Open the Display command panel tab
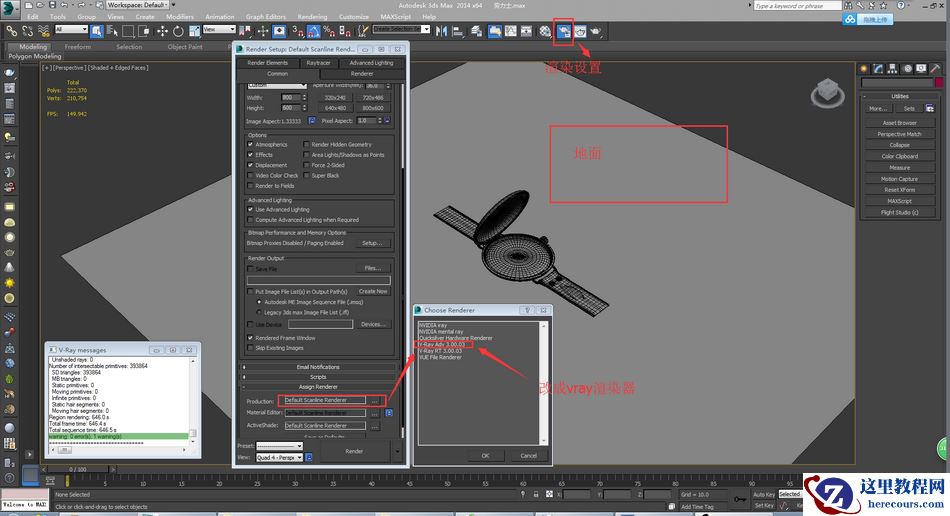This screenshot has height=516, width=950. point(922,68)
